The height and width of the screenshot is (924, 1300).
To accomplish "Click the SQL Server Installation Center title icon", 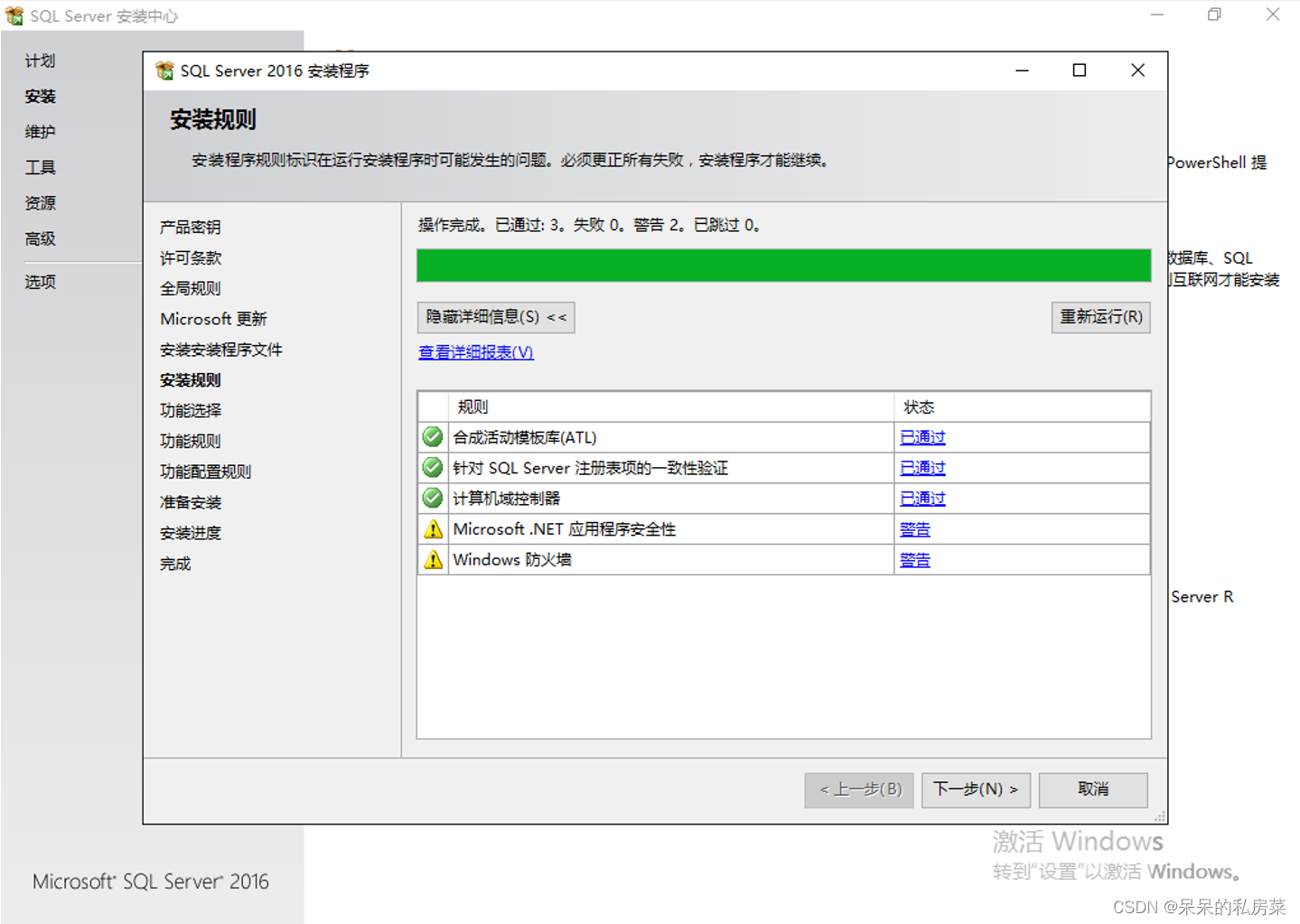I will coord(14,15).
